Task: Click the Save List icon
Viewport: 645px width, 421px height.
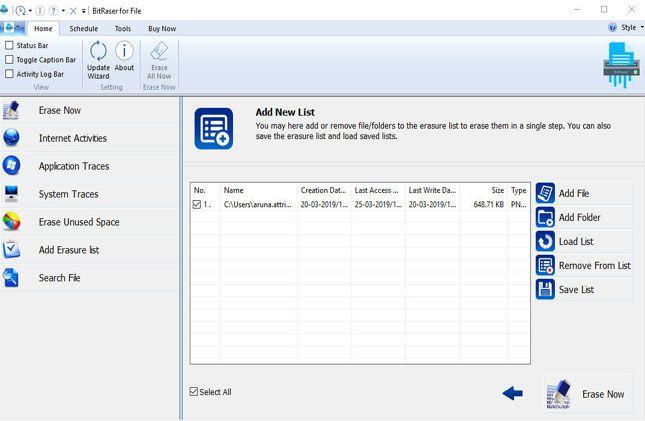Action: click(x=546, y=289)
